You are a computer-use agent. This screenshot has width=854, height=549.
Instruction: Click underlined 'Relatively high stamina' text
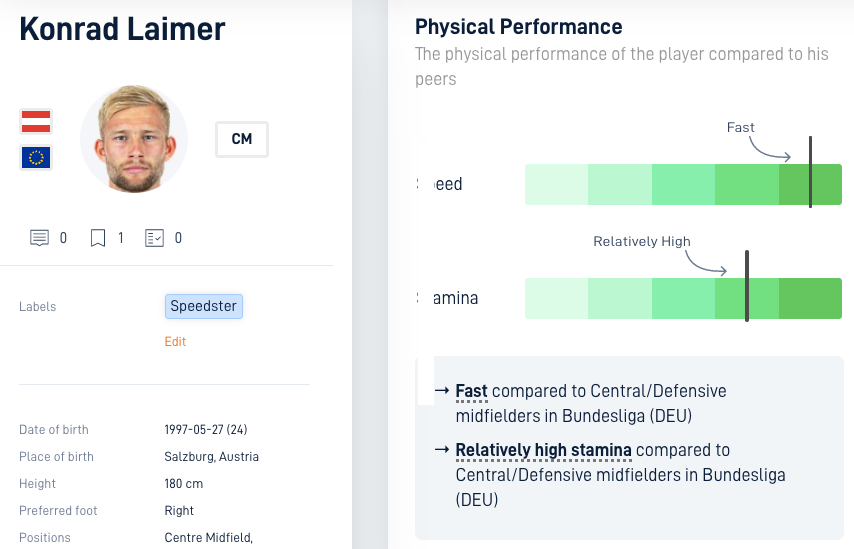pyautogui.click(x=544, y=450)
